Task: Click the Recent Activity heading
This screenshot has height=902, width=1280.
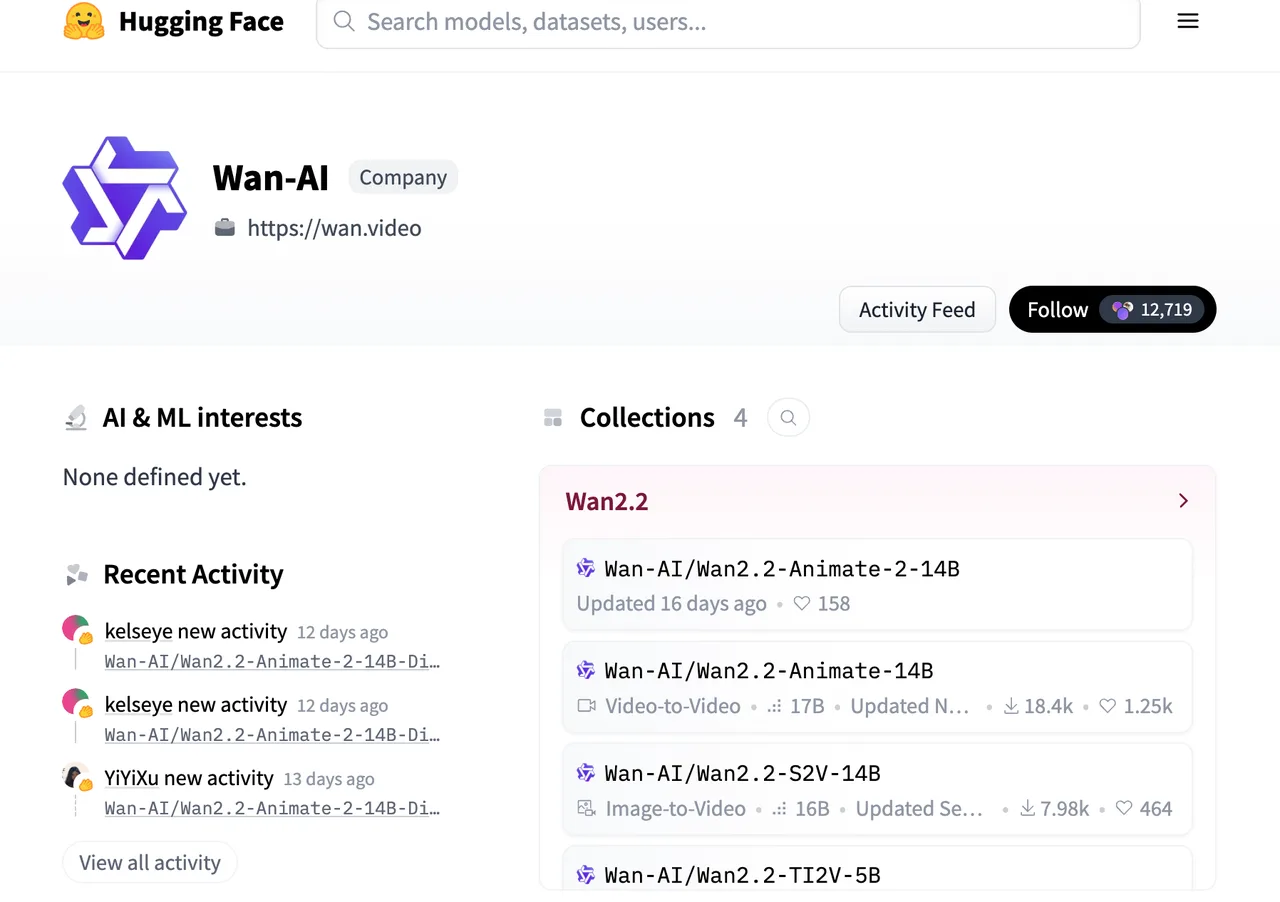Action: pos(193,575)
